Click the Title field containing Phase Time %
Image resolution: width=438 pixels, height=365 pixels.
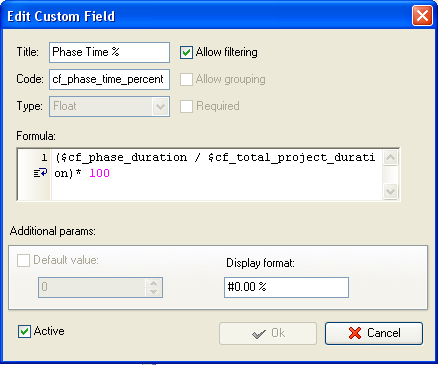(109, 52)
